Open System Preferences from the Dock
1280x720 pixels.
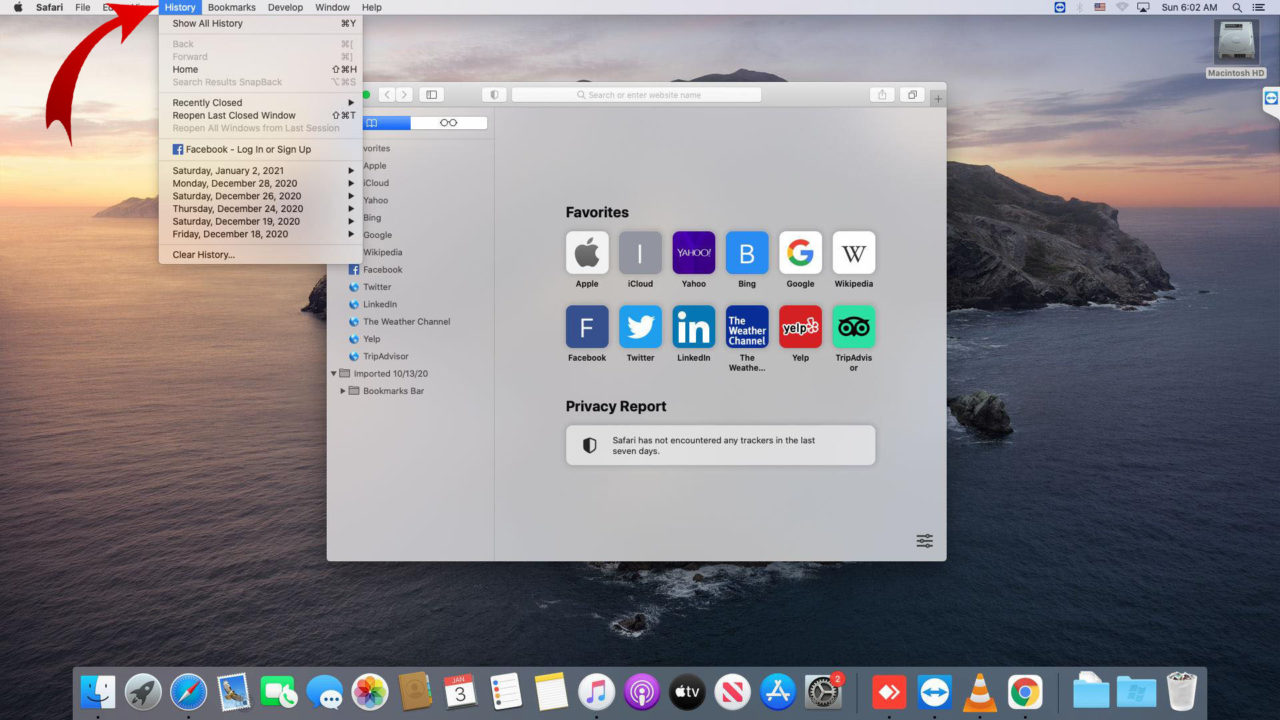pos(823,691)
